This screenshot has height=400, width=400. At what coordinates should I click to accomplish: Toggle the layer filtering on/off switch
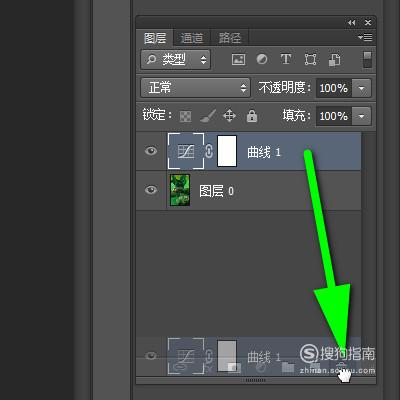click(367, 60)
